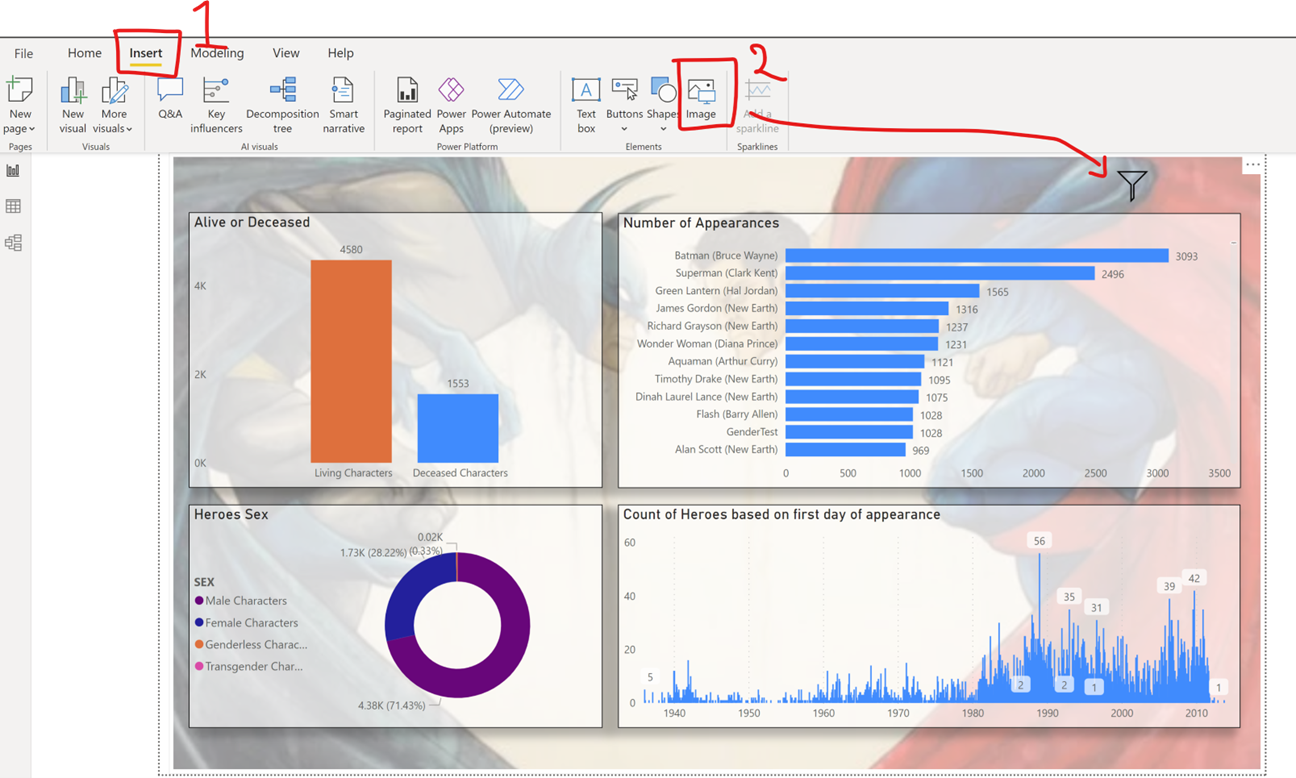
Task: Insert Decomposition tree visual
Action: tap(283, 105)
